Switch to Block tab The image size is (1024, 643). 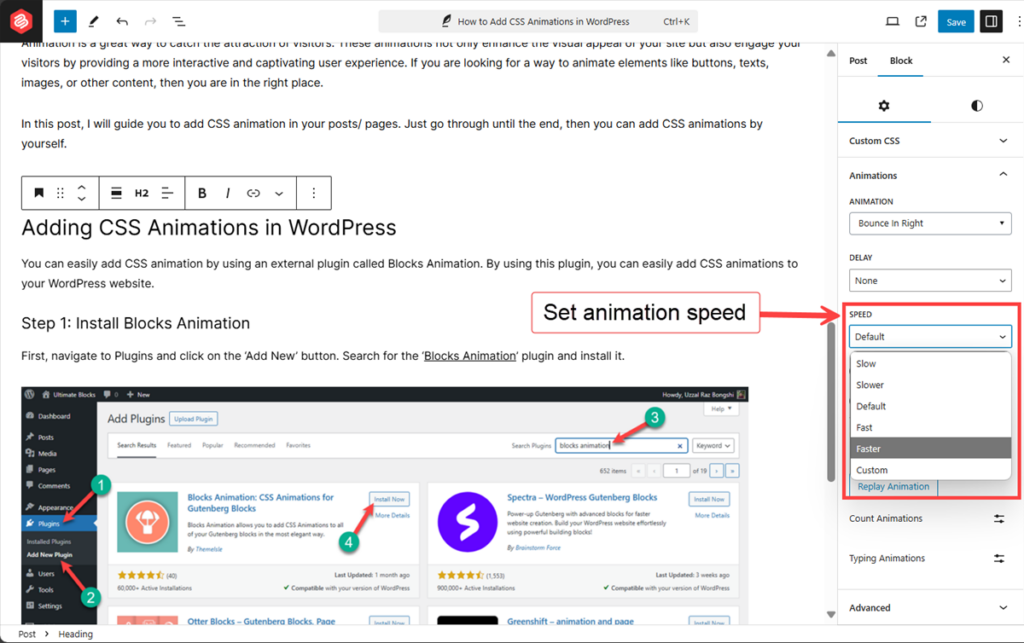[x=901, y=60]
